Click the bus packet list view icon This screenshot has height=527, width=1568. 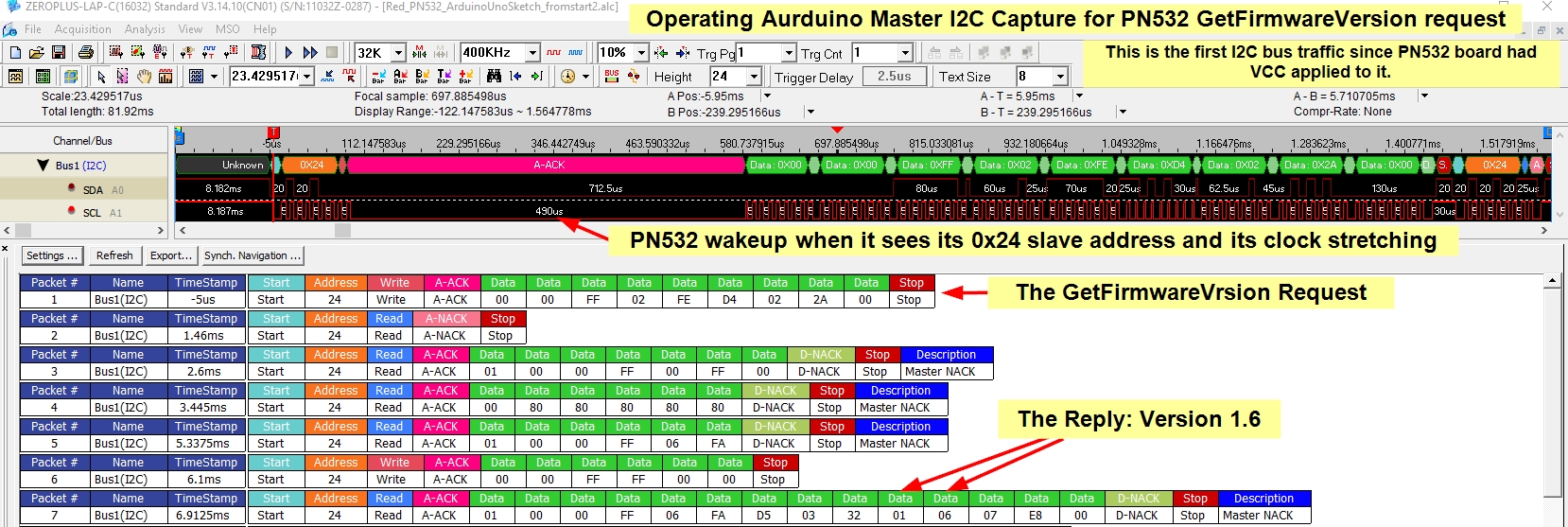tap(43, 76)
